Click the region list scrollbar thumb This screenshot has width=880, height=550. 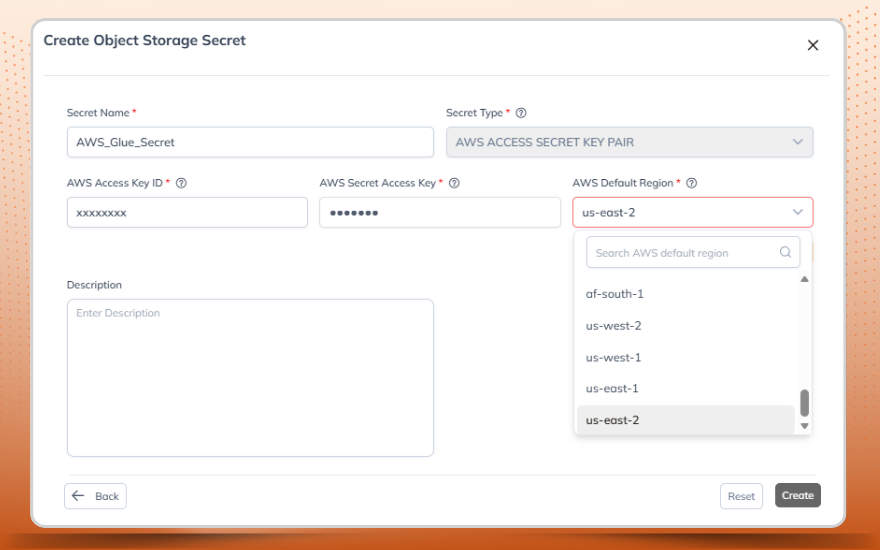pyautogui.click(x=804, y=403)
